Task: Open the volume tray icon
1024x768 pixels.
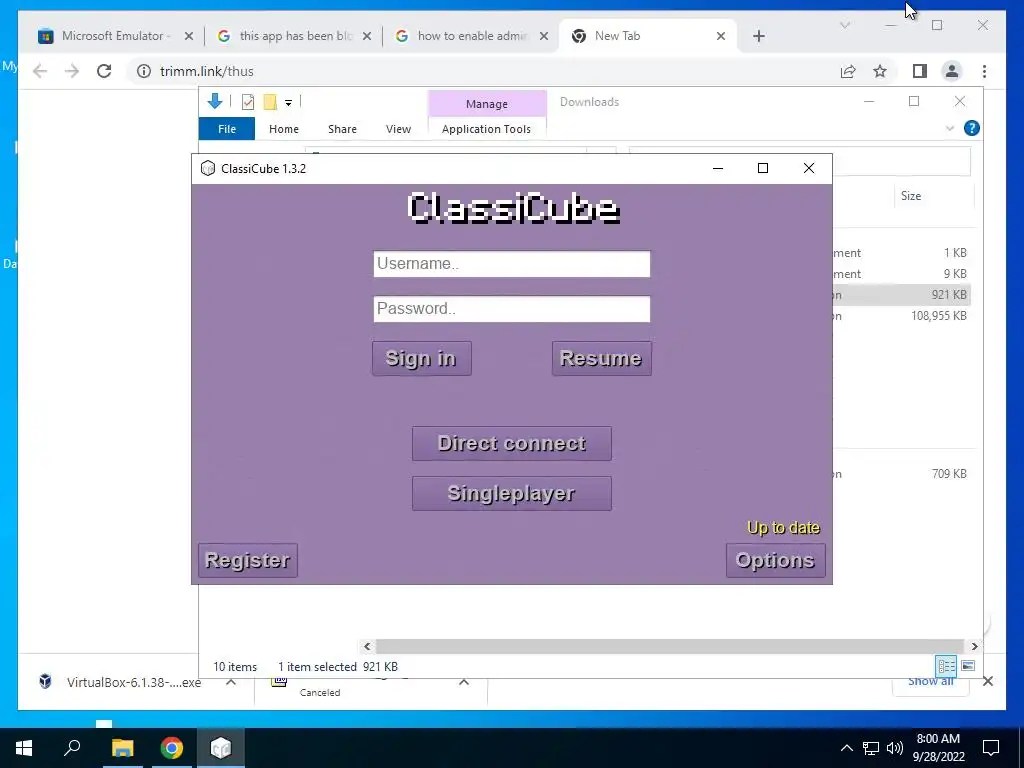Action: point(895,748)
